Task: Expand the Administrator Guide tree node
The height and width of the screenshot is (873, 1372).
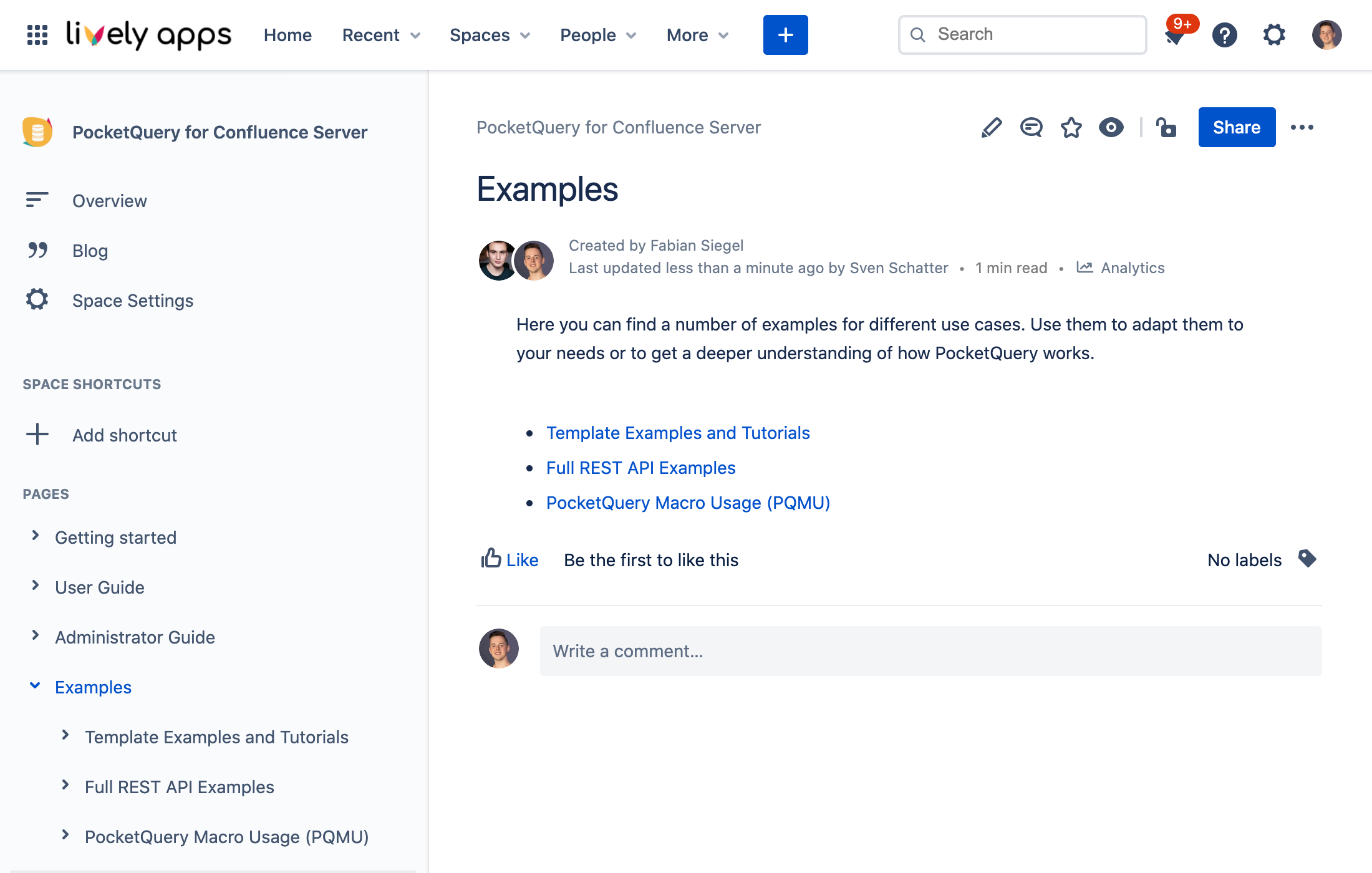Action: 35,635
